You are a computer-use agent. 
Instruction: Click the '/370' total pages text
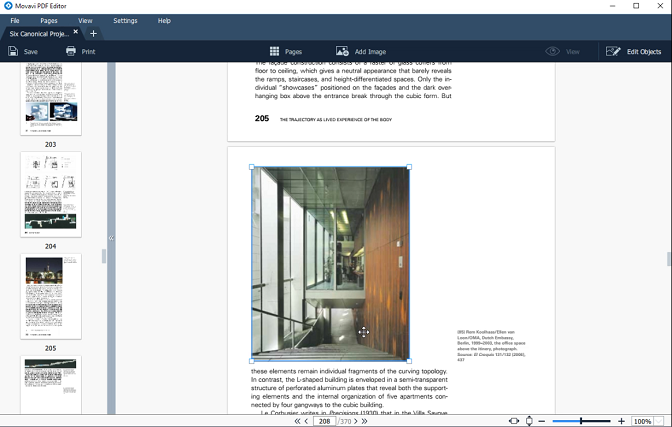[344, 421]
